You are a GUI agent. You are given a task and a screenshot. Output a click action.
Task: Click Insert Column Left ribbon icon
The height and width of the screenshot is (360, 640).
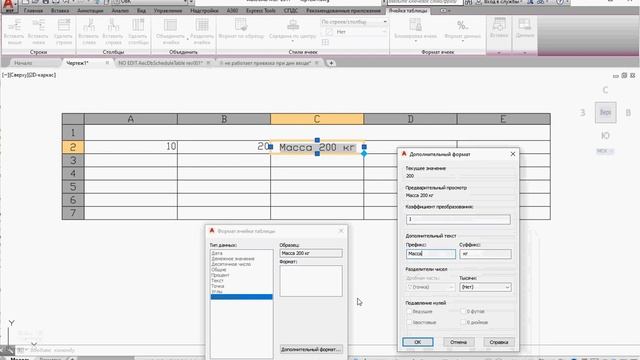[x=89, y=26]
